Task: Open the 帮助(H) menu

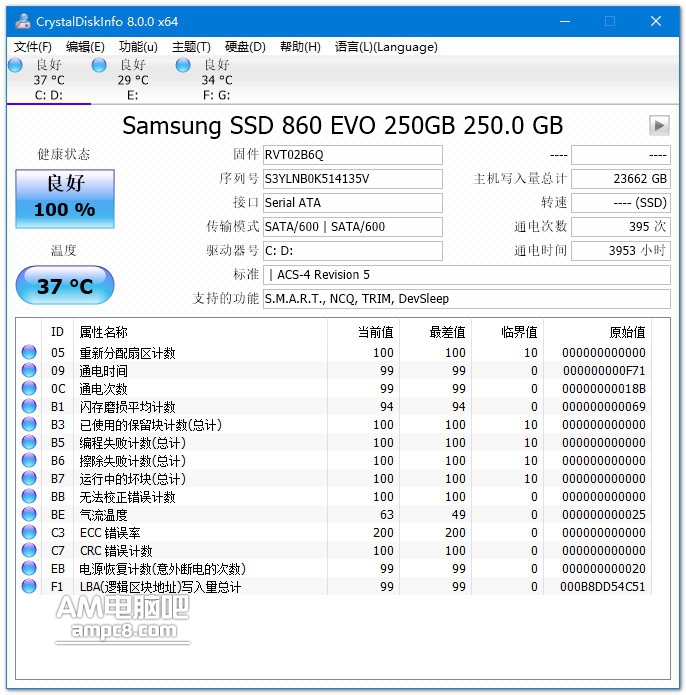Action: pos(300,47)
